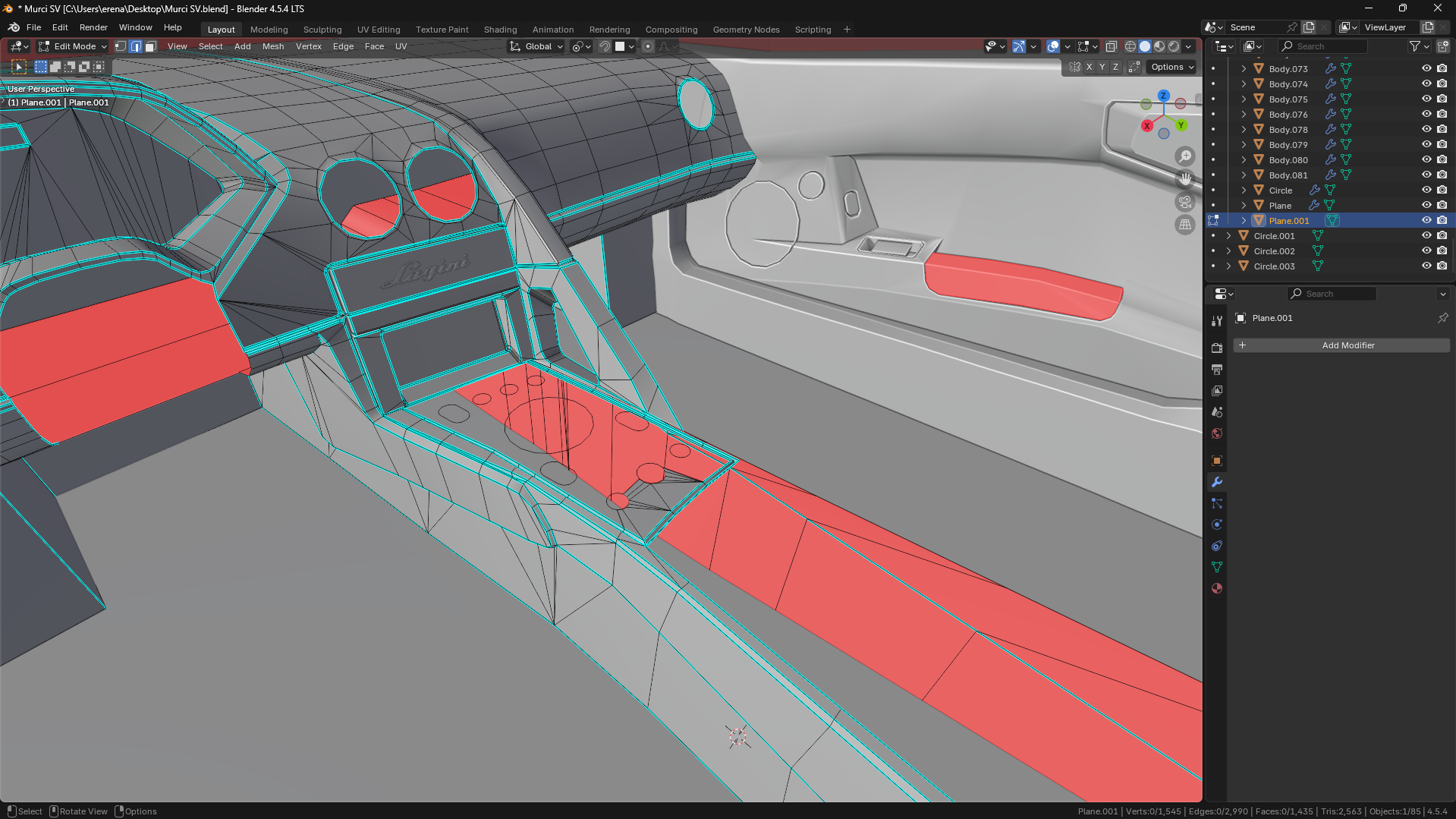The width and height of the screenshot is (1456, 819).
Task: Open the Tool properties tab
Action: [1217, 321]
